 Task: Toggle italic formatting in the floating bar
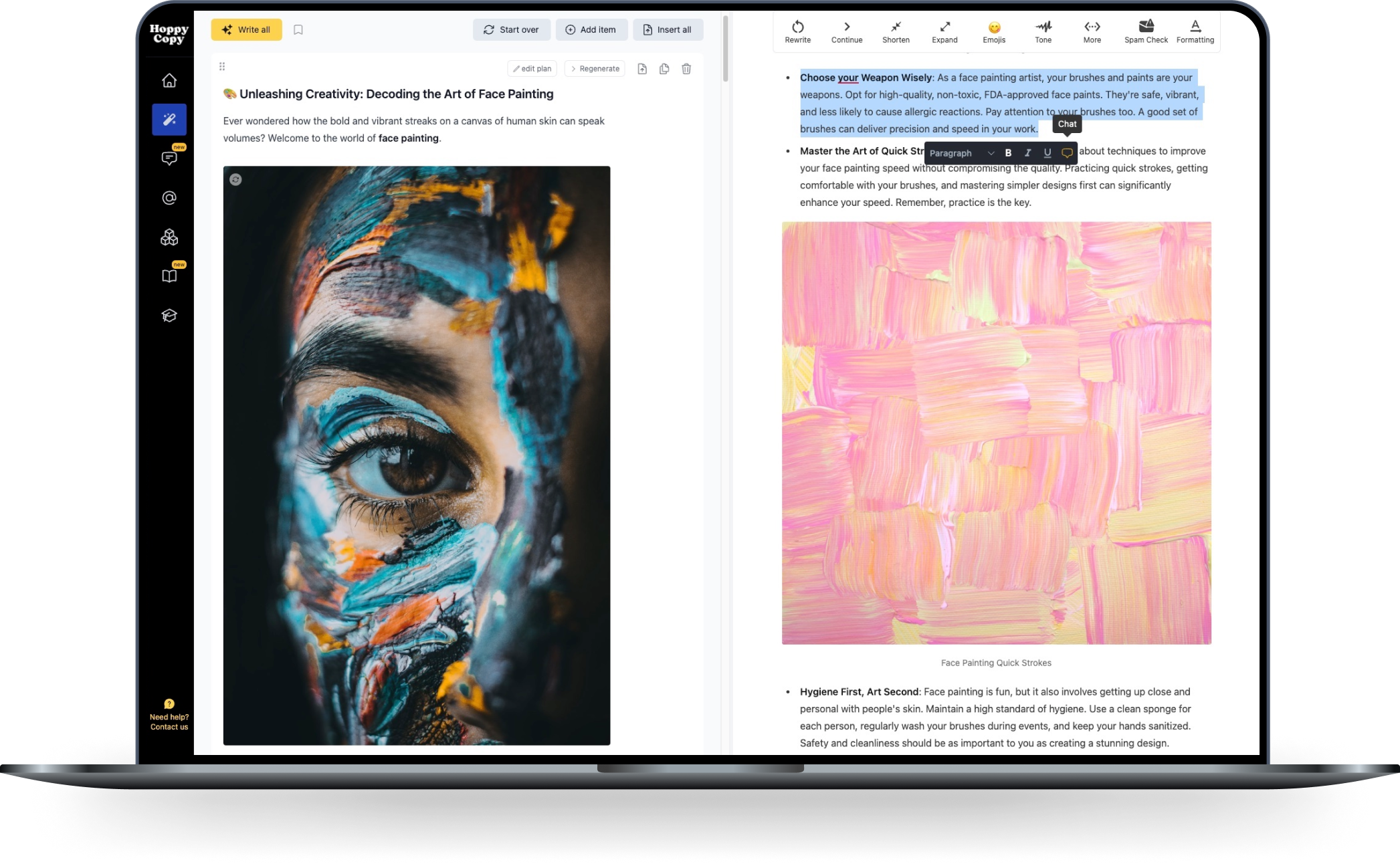click(x=1027, y=153)
